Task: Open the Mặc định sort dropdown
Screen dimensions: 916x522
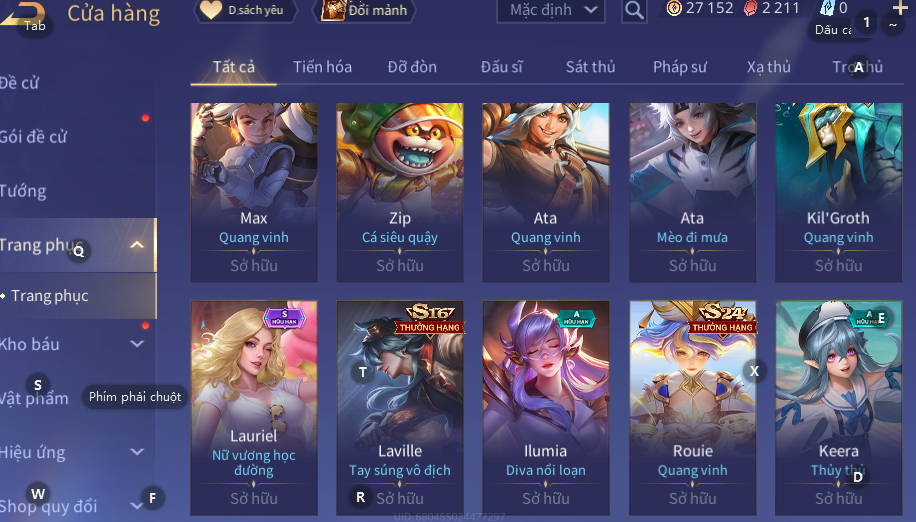Action: pos(551,10)
